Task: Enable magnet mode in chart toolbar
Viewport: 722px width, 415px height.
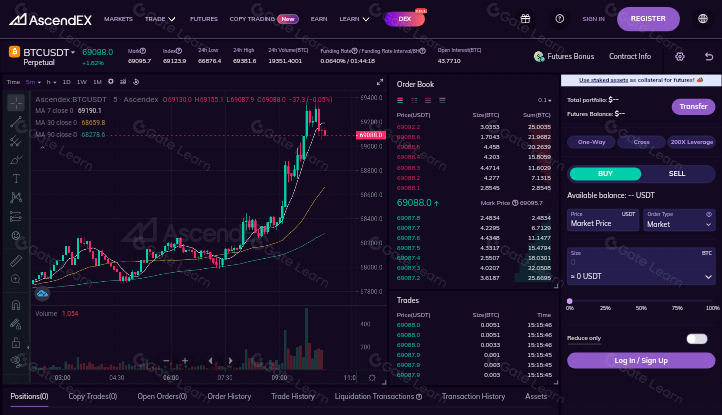Action: 16,305
